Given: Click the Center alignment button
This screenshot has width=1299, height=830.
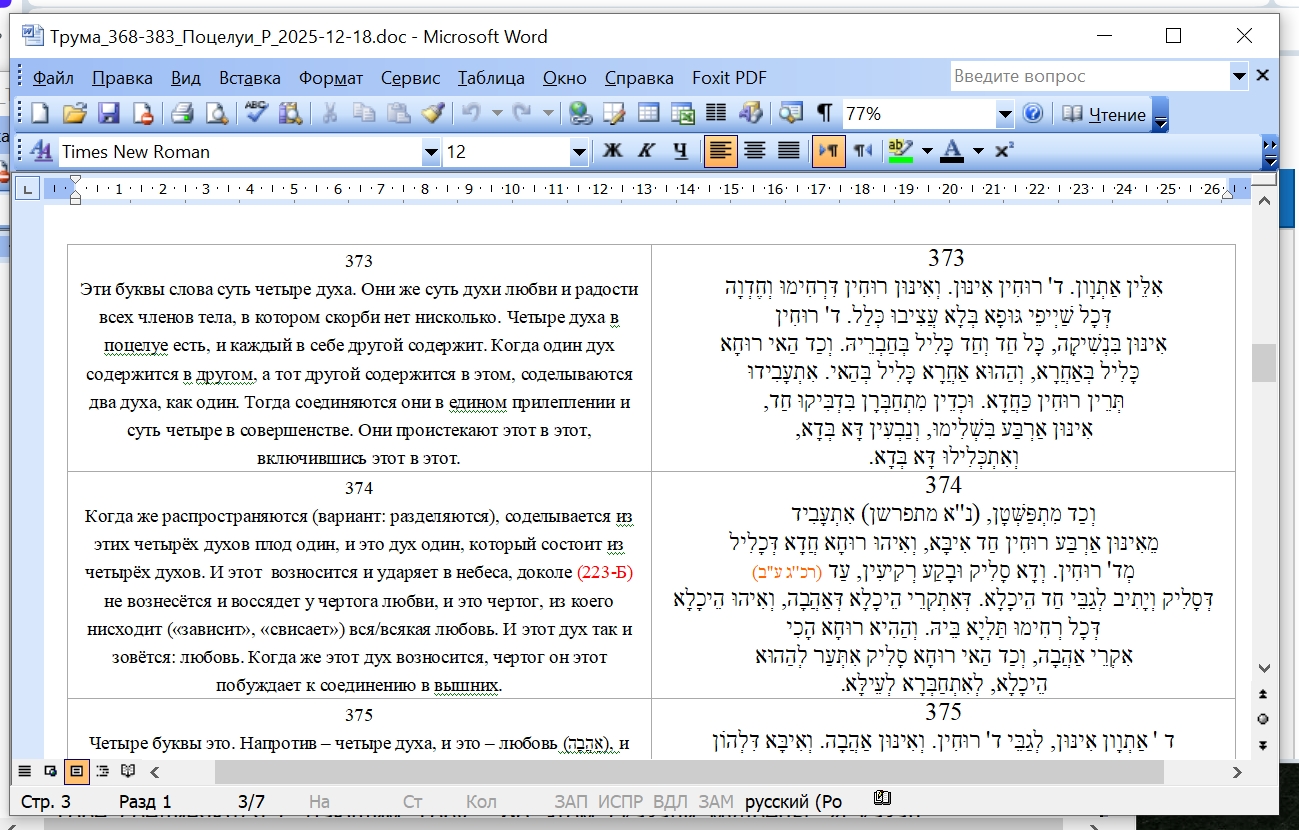Looking at the screenshot, I should tap(755, 151).
